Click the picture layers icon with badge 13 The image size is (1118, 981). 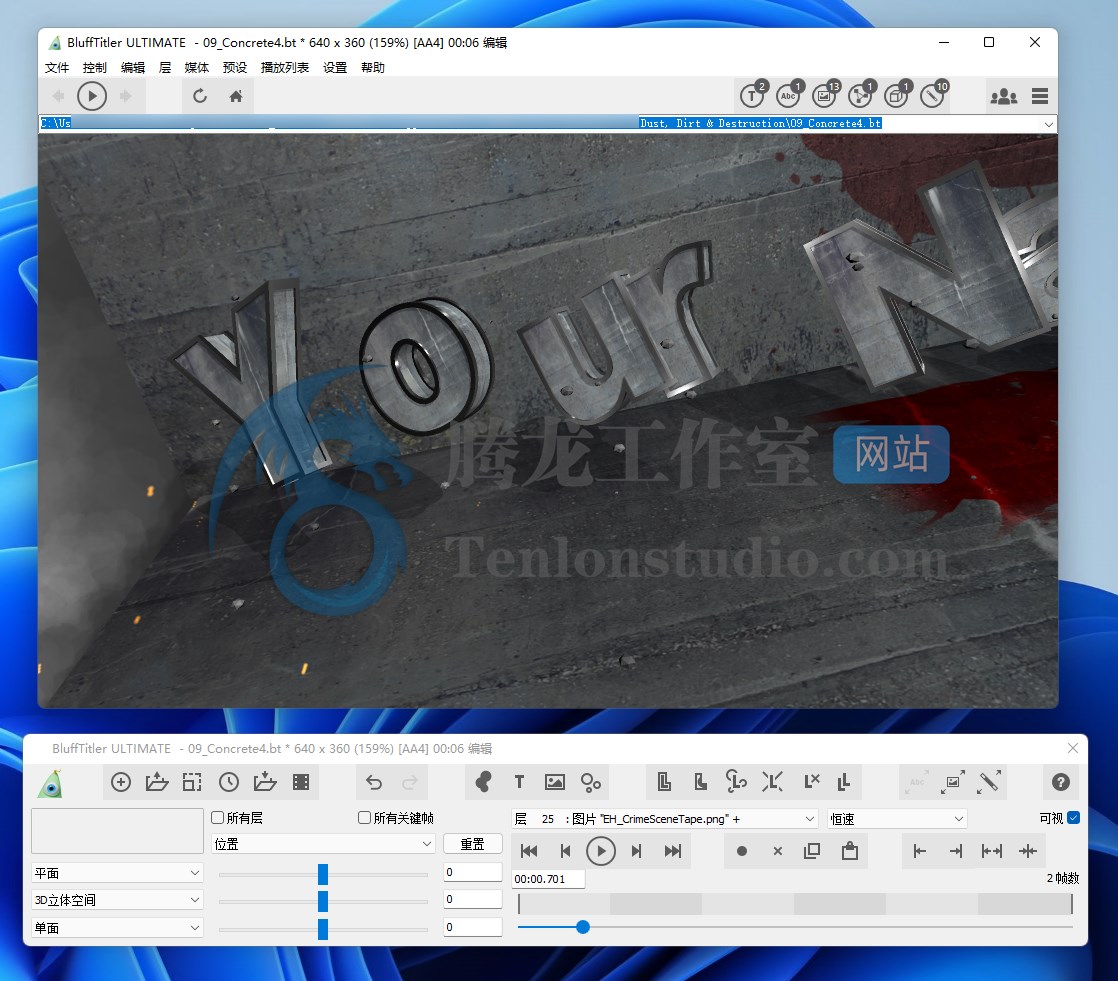(x=826, y=95)
